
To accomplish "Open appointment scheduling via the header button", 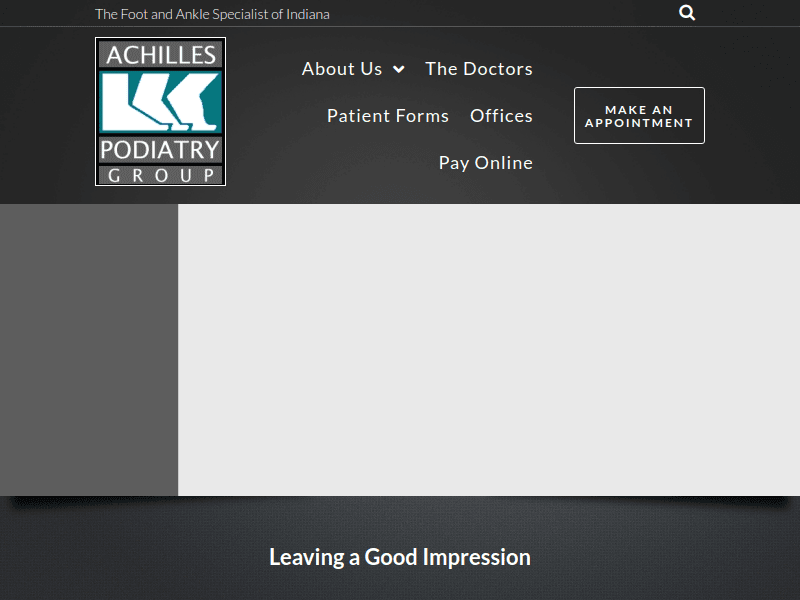I will point(639,115).
